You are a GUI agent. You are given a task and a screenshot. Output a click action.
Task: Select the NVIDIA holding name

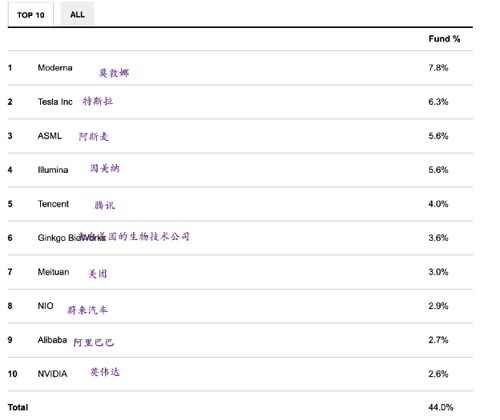[x=52, y=374]
